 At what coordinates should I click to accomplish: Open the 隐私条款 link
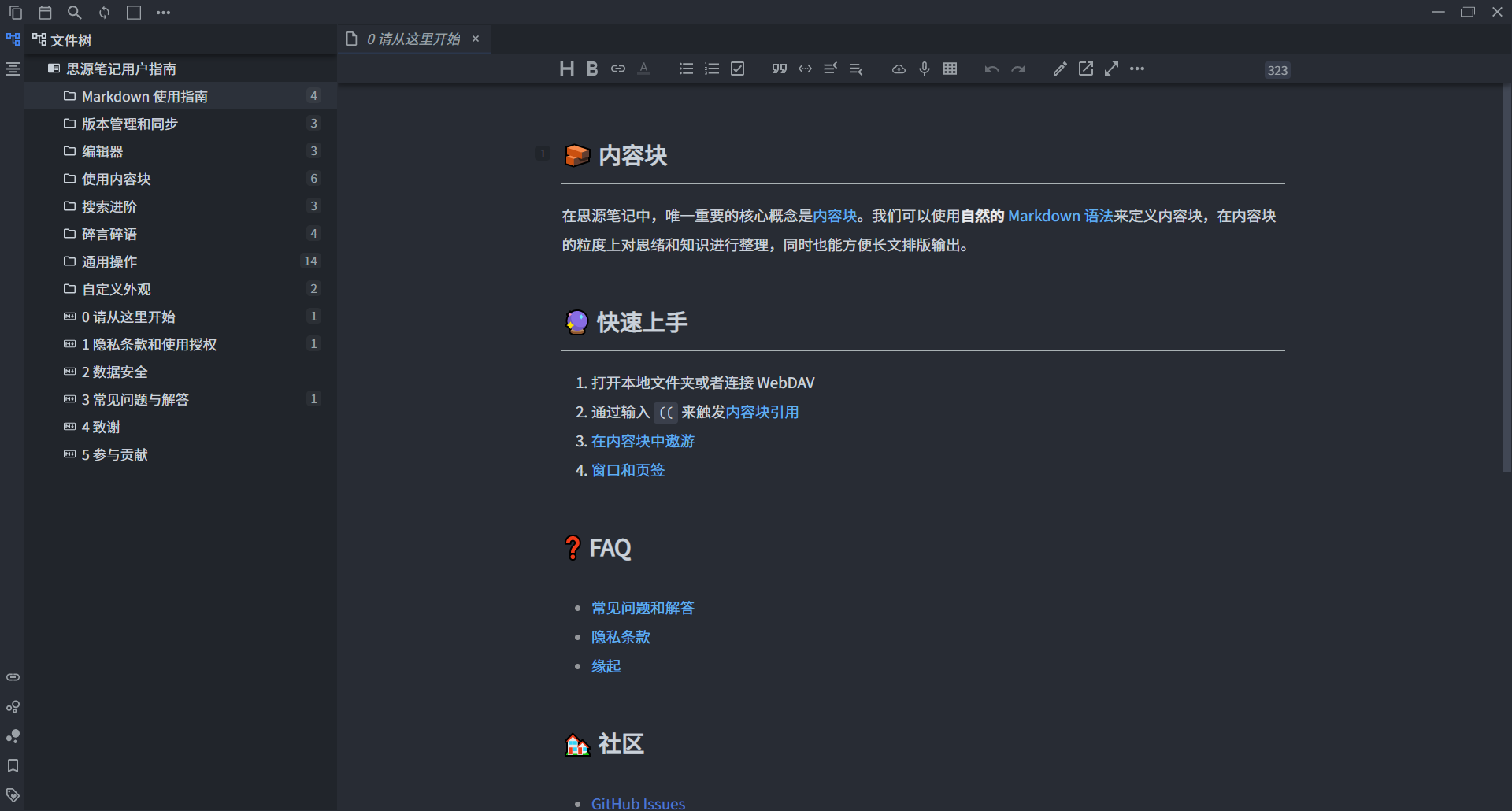[x=621, y=637]
